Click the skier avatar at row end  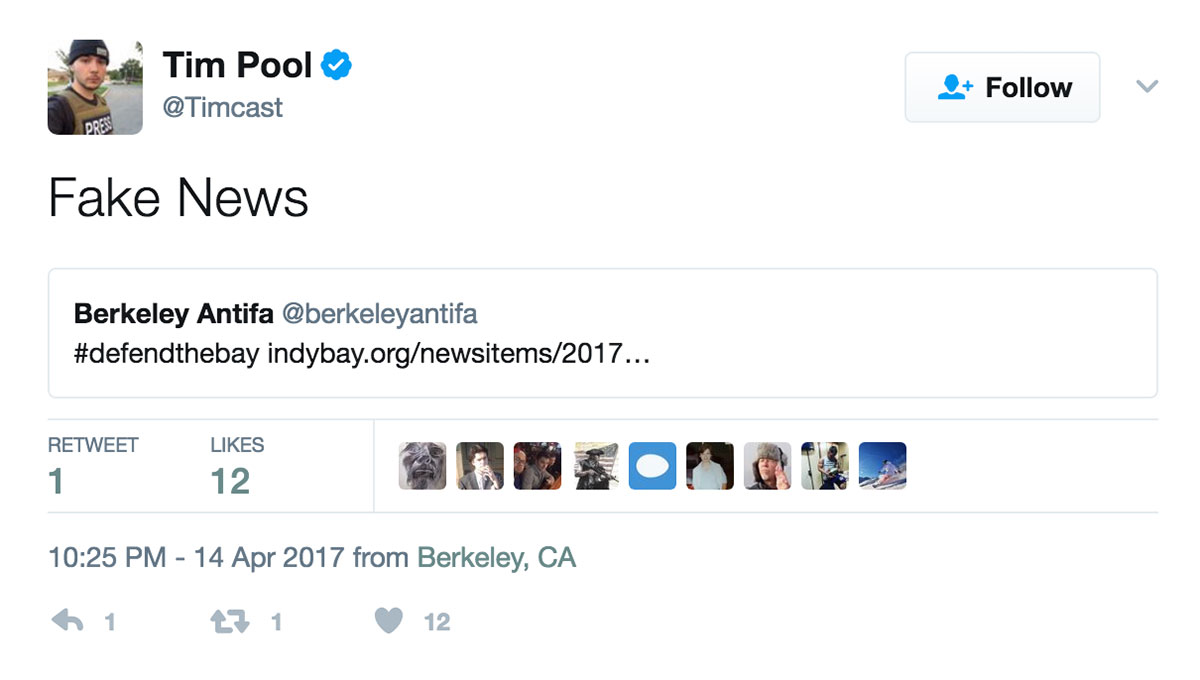(882, 466)
